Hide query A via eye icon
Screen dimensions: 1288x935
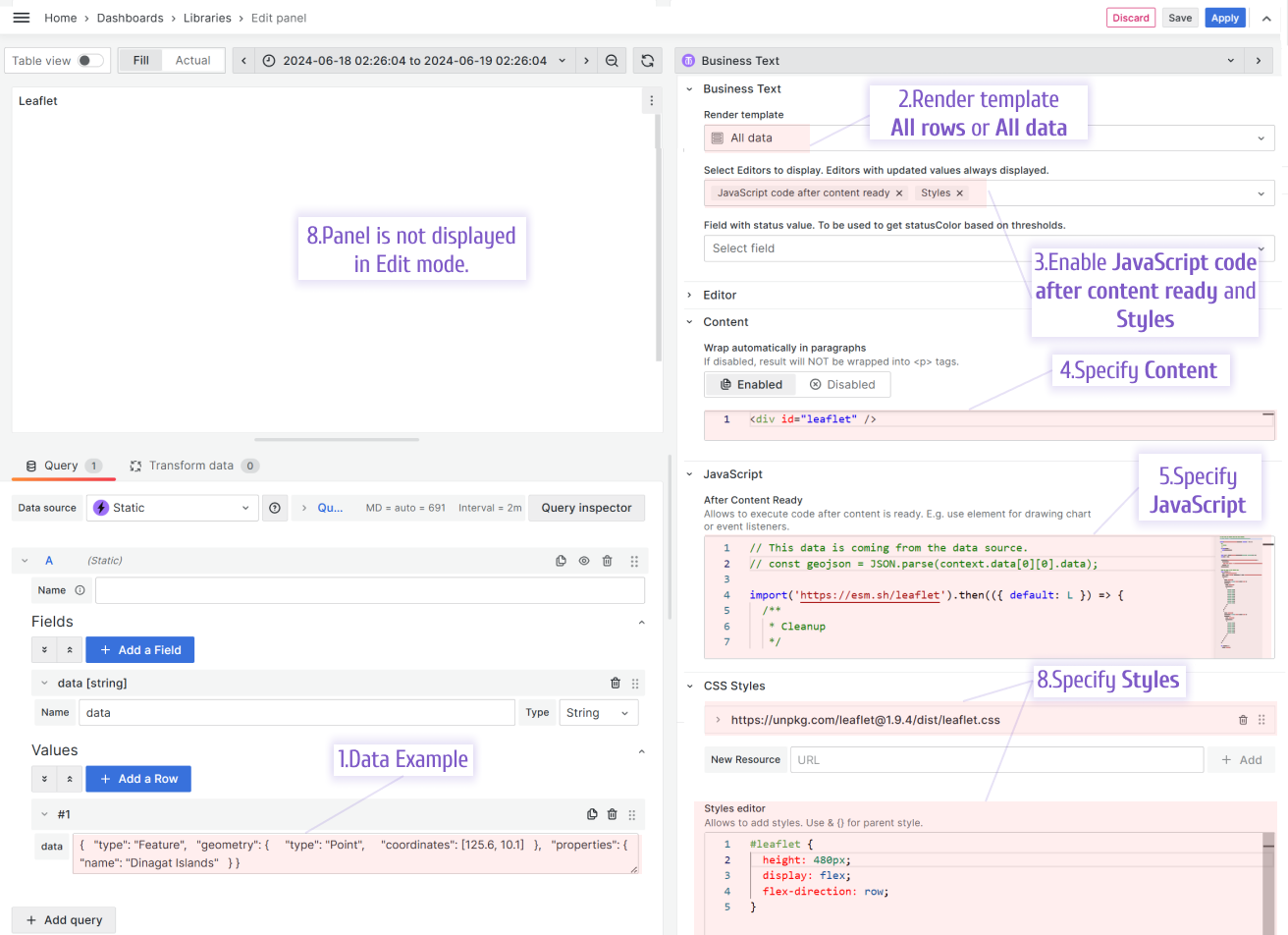(584, 560)
